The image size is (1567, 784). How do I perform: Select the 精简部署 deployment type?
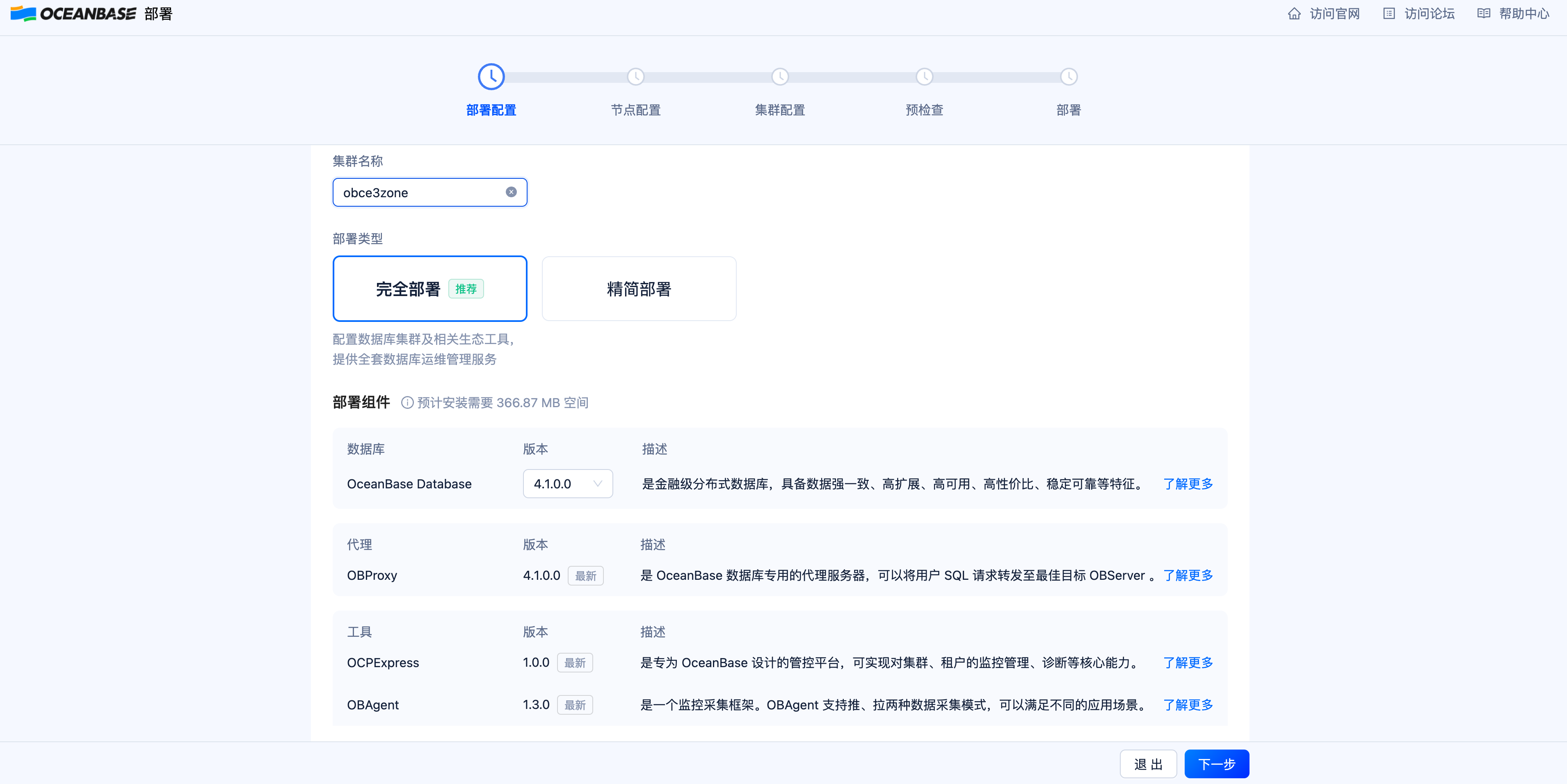tap(639, 289)
